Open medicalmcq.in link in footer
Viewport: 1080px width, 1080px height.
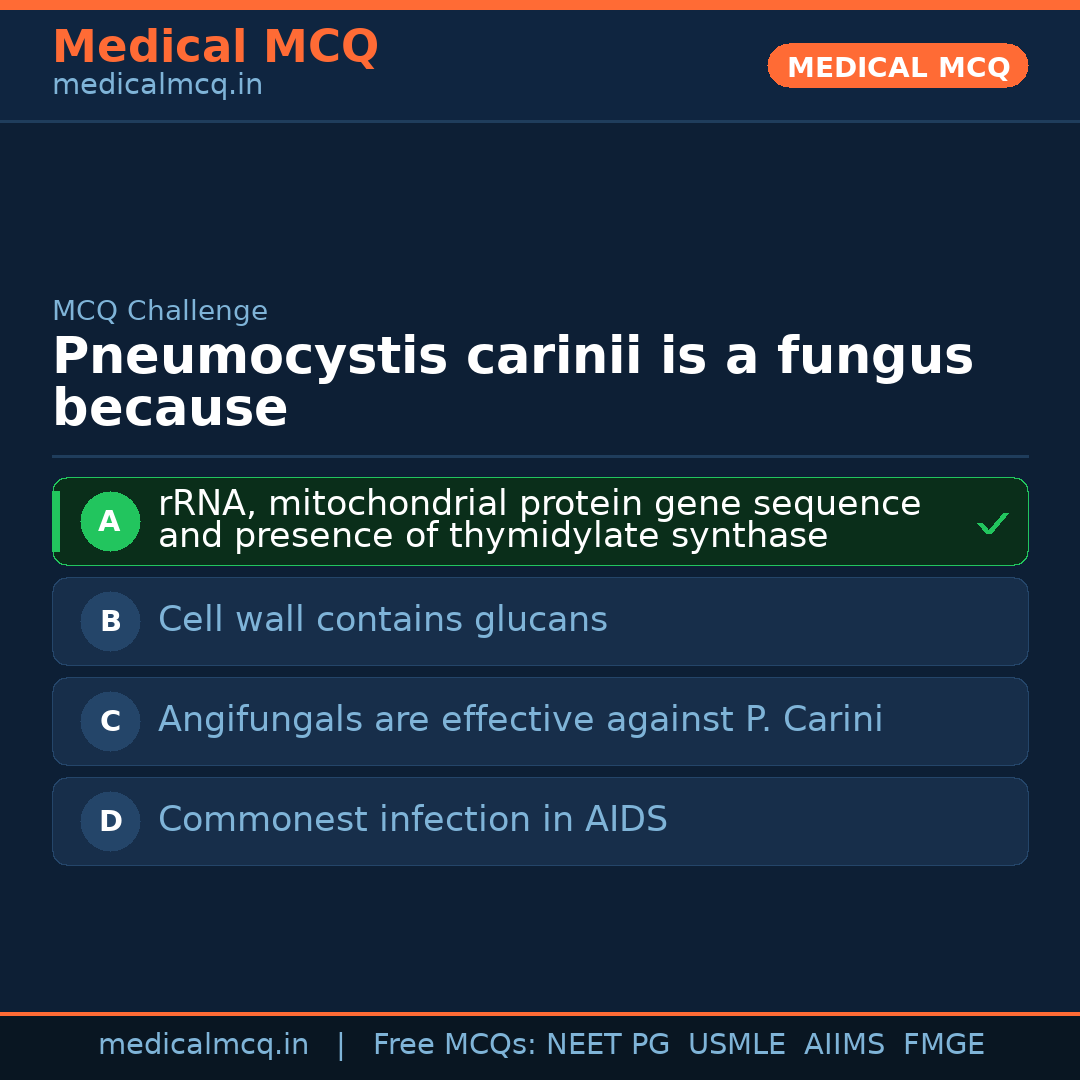tap(203, 1045)
